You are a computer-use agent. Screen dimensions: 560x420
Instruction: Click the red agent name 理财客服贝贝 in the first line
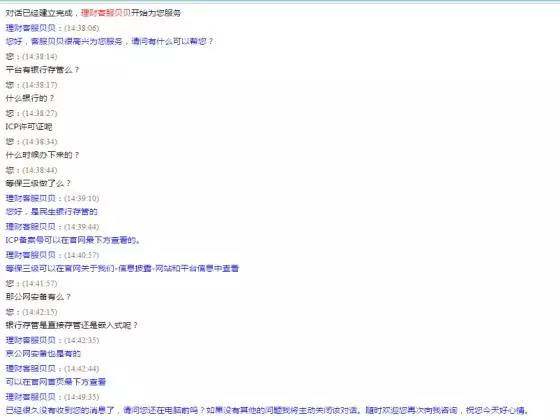point(106,13)
